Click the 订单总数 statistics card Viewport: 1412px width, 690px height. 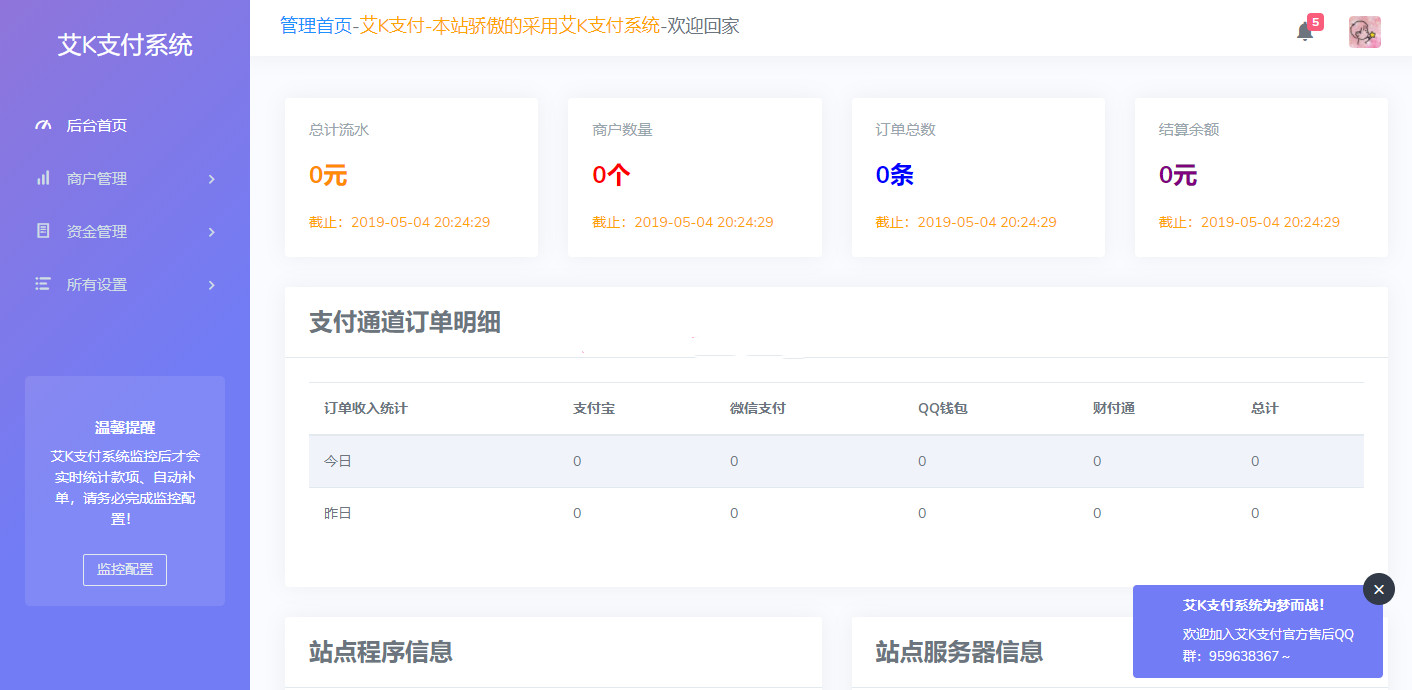tap(978, 176)
